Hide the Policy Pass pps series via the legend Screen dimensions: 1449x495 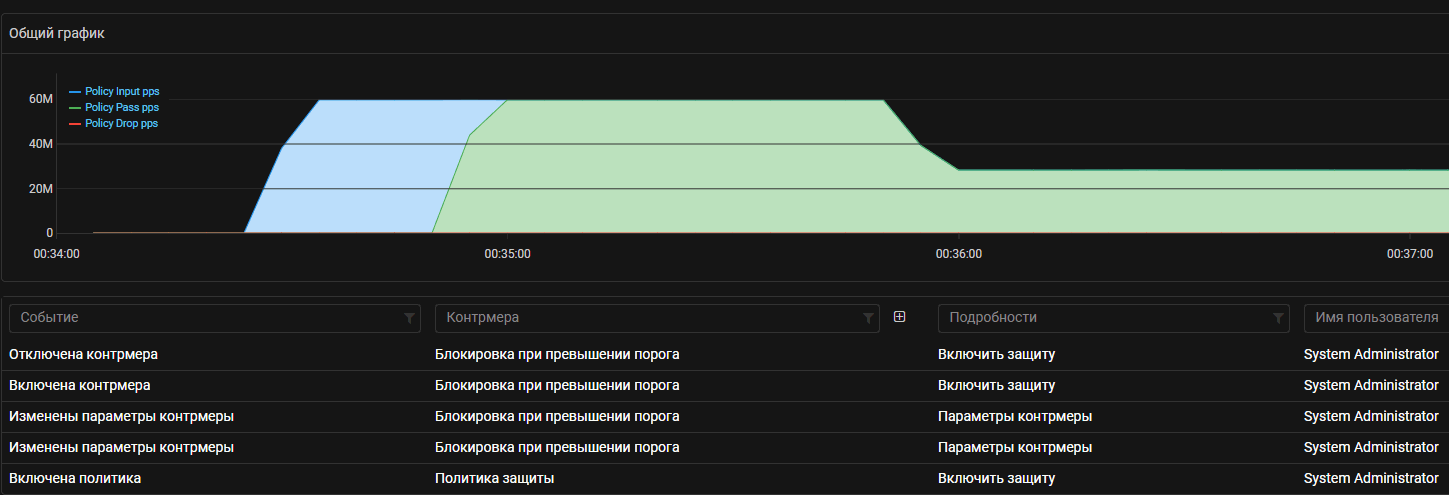pos(121,108)
